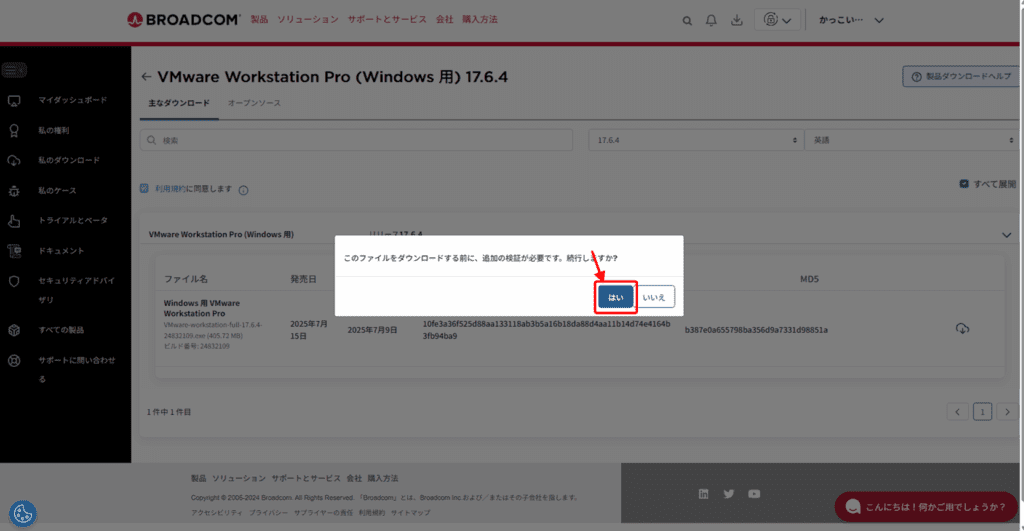This screenshot has height=531, width=1024.
Task: Click the 私のダウンロード cloud icon
Action: (14, 161)
